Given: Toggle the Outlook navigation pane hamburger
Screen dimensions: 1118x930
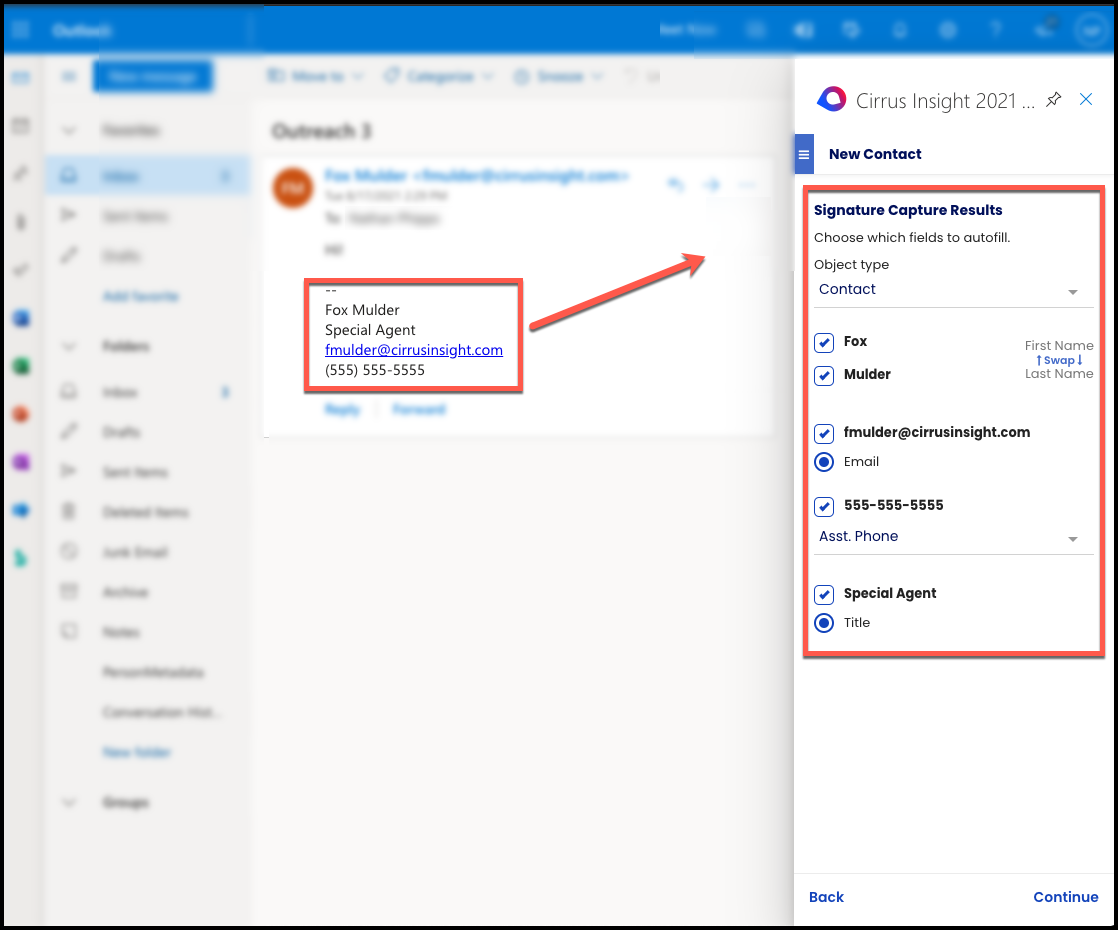Looking at the screenshot, I should click(68, 76).
